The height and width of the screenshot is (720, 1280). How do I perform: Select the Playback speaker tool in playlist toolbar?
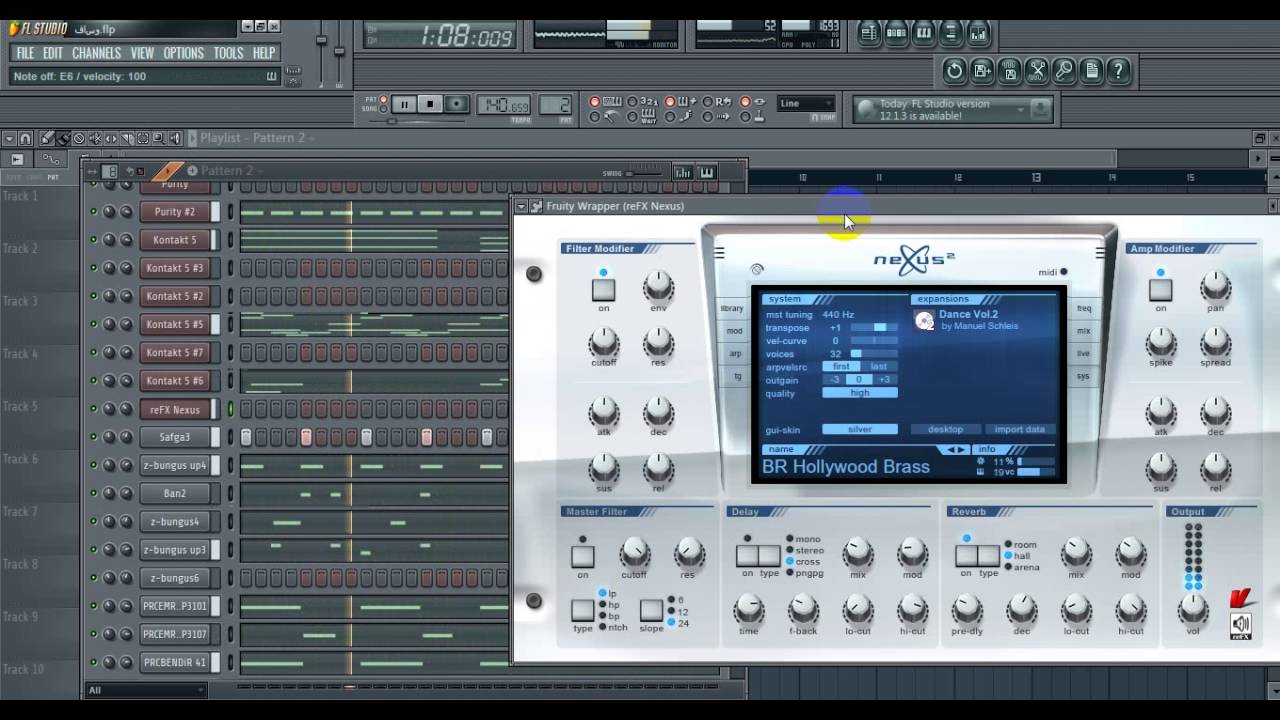(x=175, y=138)
